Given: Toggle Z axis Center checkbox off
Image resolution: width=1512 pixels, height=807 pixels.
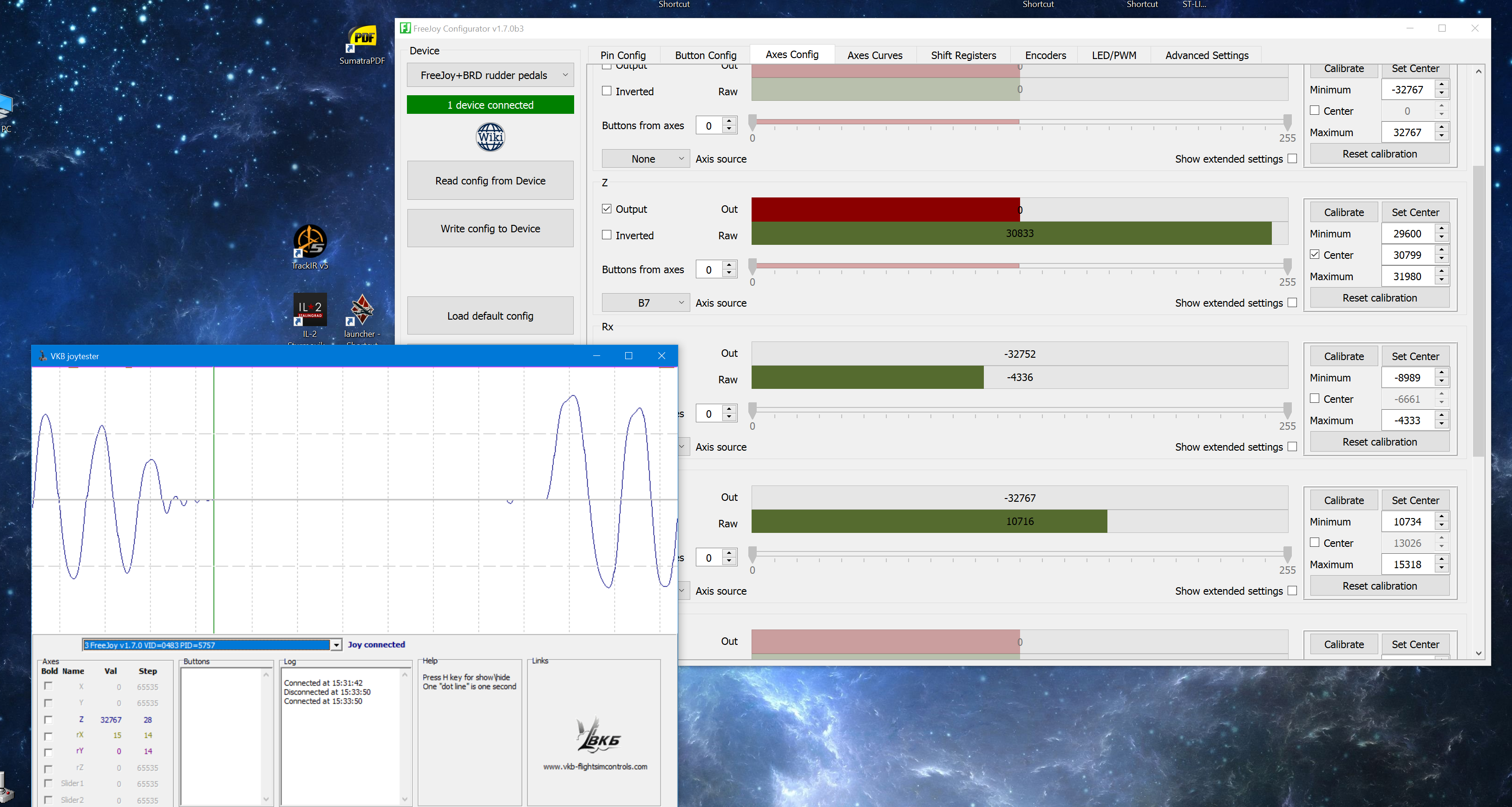Looking at the screenshot, I should pos(1315,255).
